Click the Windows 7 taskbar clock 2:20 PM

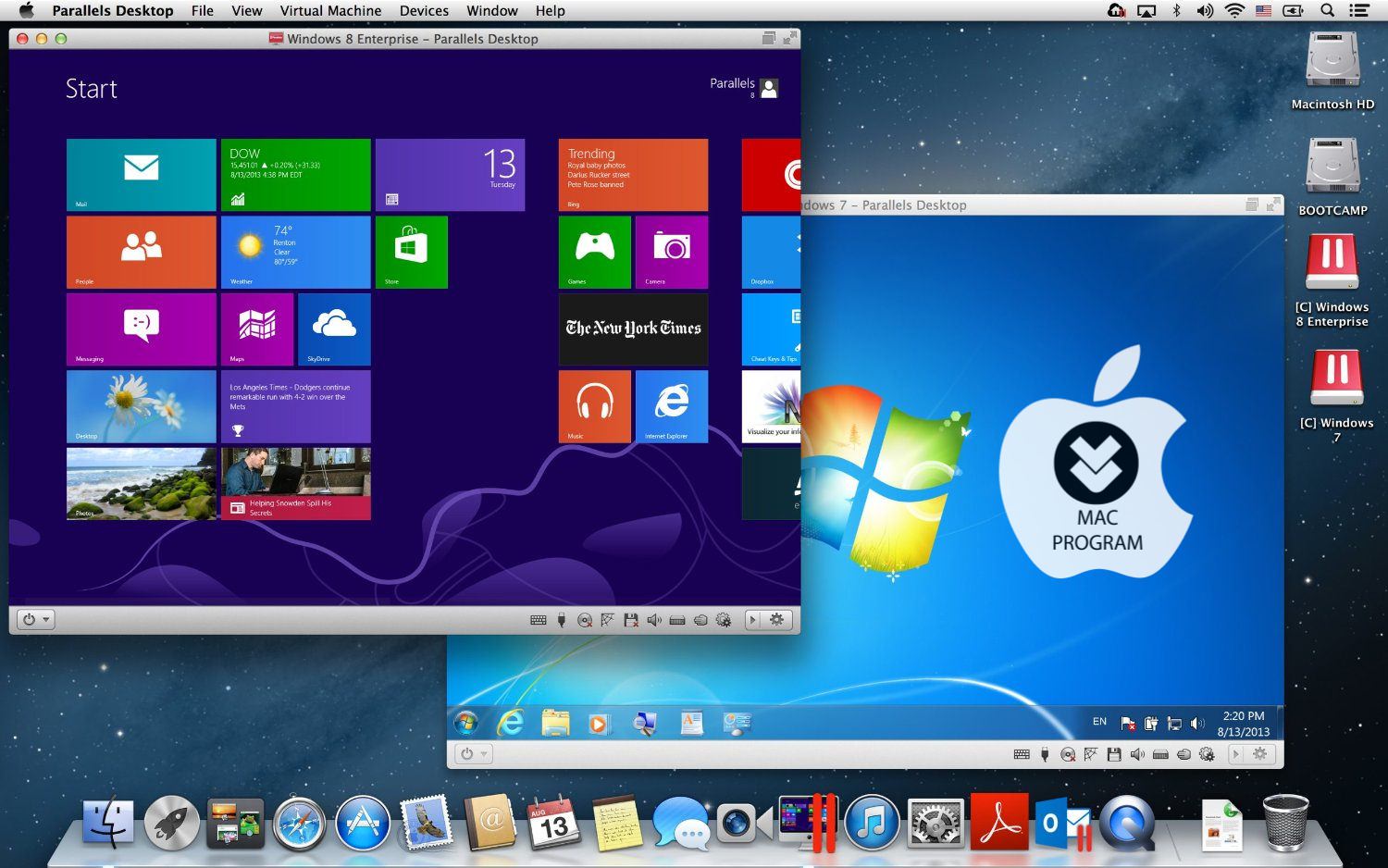(x=1244, y=724)
